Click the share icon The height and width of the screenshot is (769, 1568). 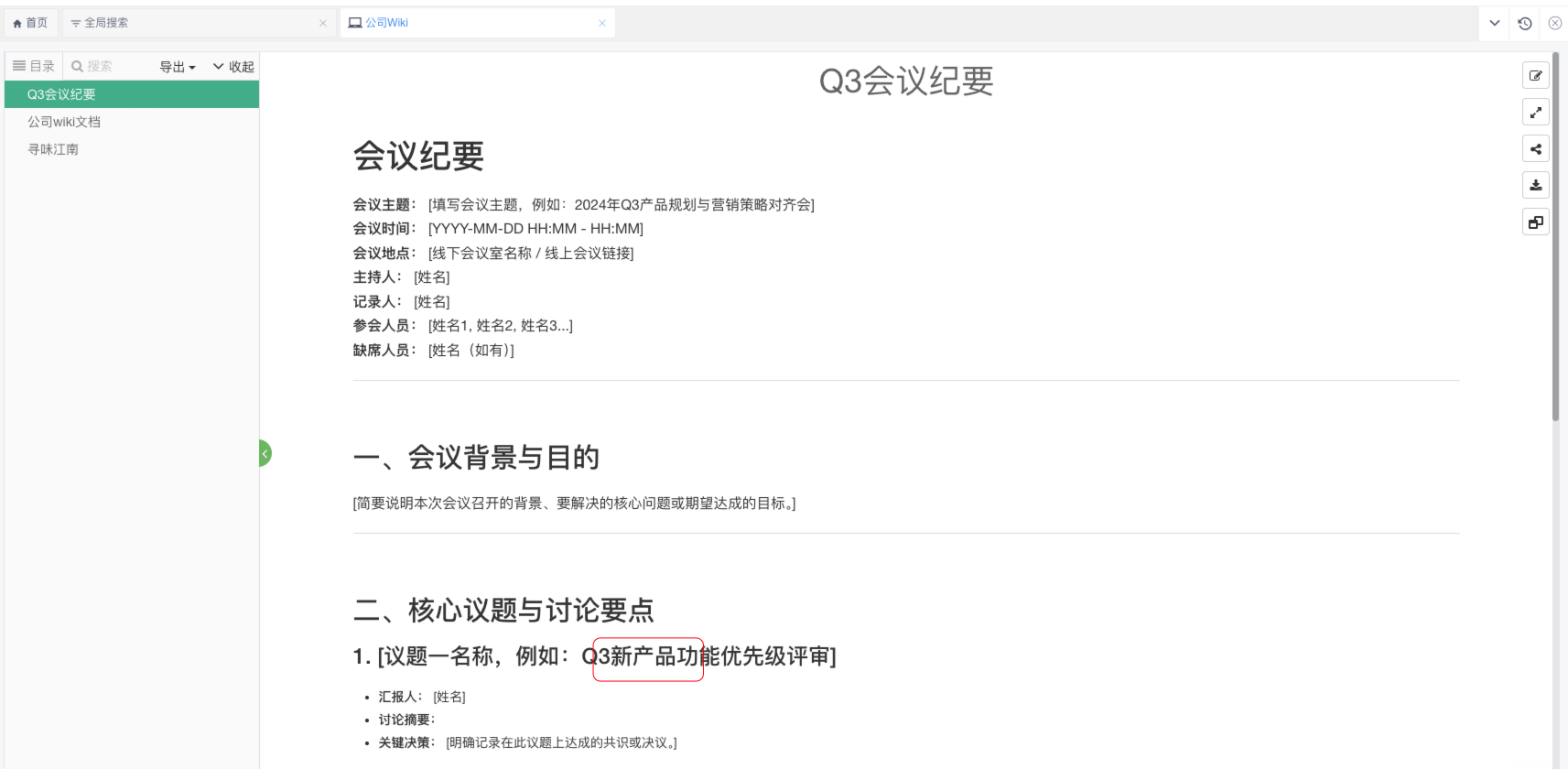(1536, 149)
